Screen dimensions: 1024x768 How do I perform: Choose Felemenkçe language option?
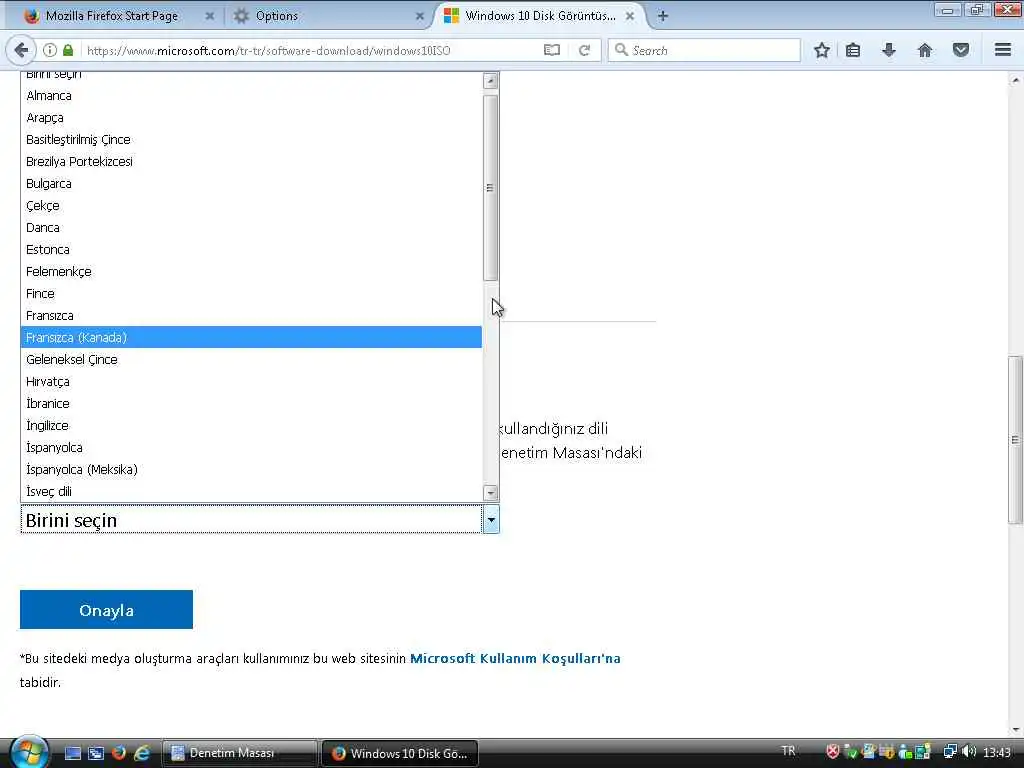click(x=251, y=271)
